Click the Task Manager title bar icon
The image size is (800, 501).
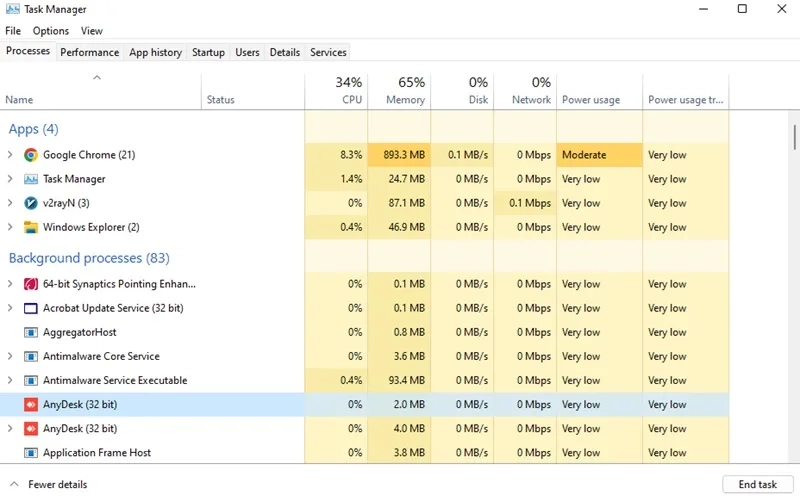12,9
